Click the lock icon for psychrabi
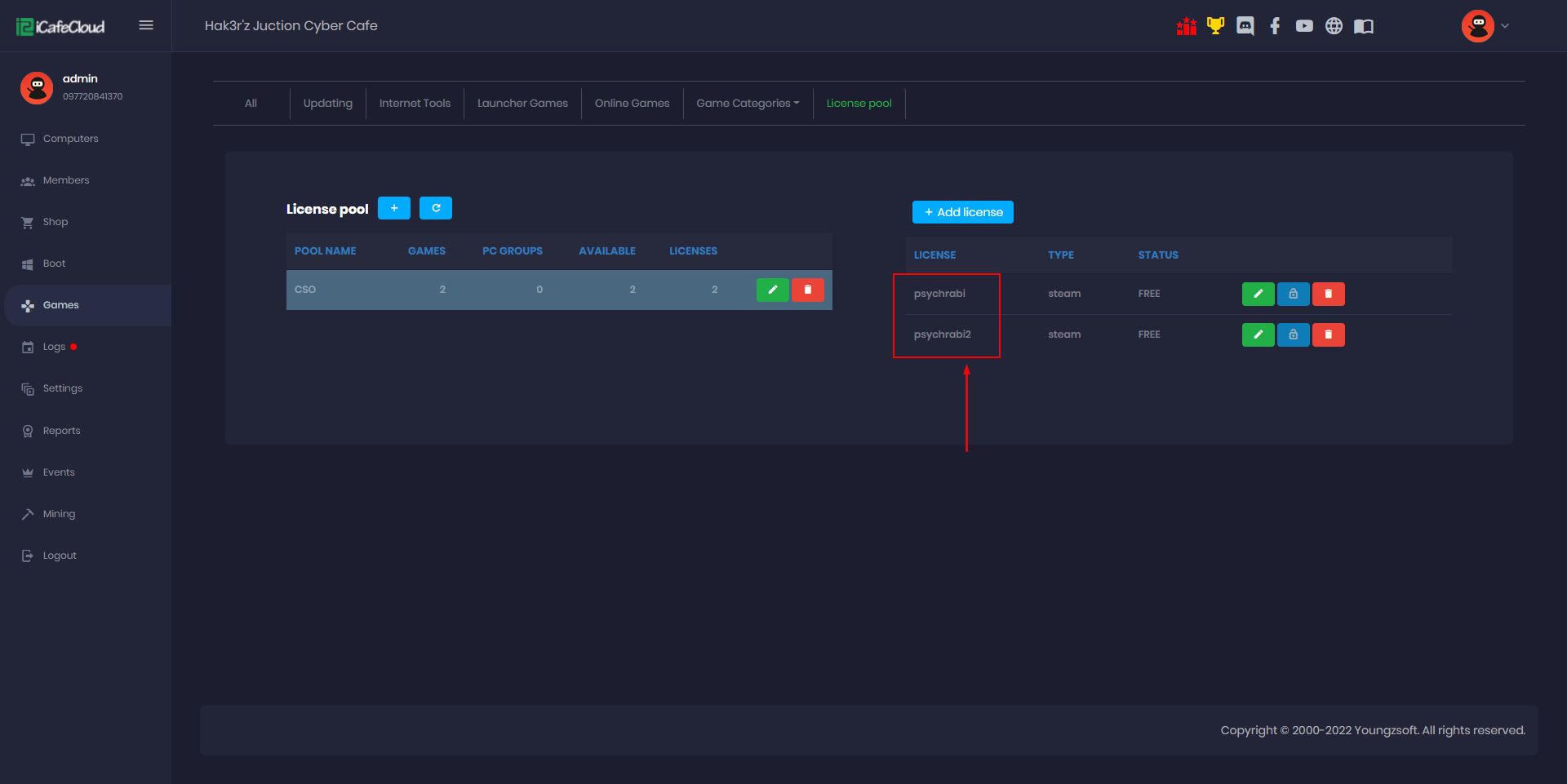Viewport: 1567px width, 784px height. click(x=1294, y=294)
